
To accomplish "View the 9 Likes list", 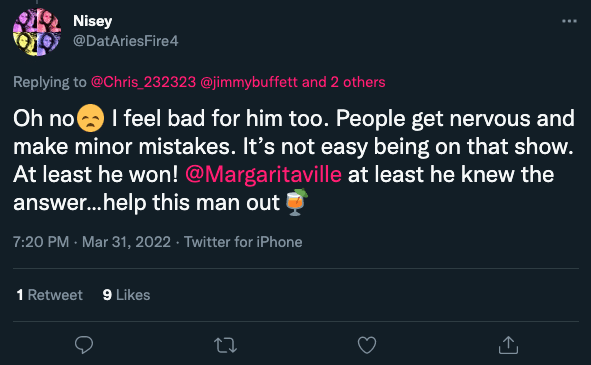I will coord(126,295).
